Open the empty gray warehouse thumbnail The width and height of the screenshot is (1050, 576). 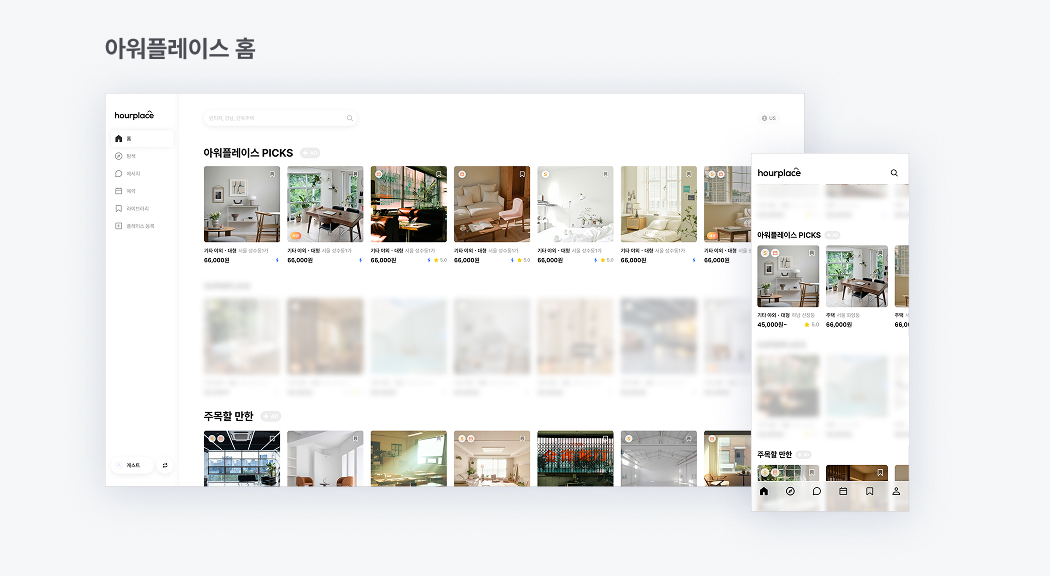pos(659,458)
